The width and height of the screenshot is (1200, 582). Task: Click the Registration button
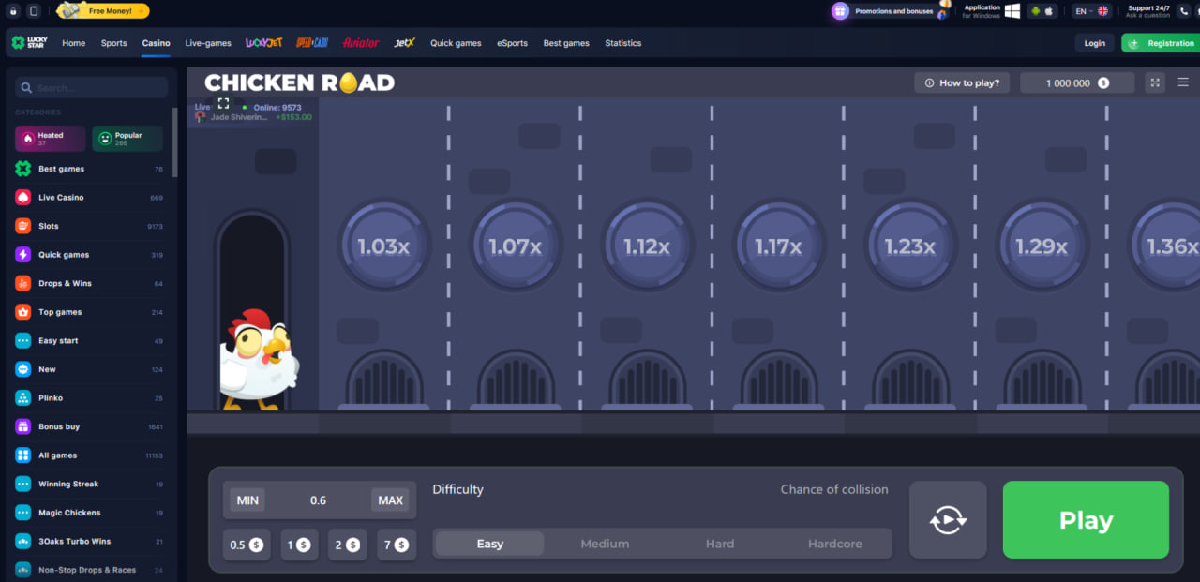coord(1160,43)
